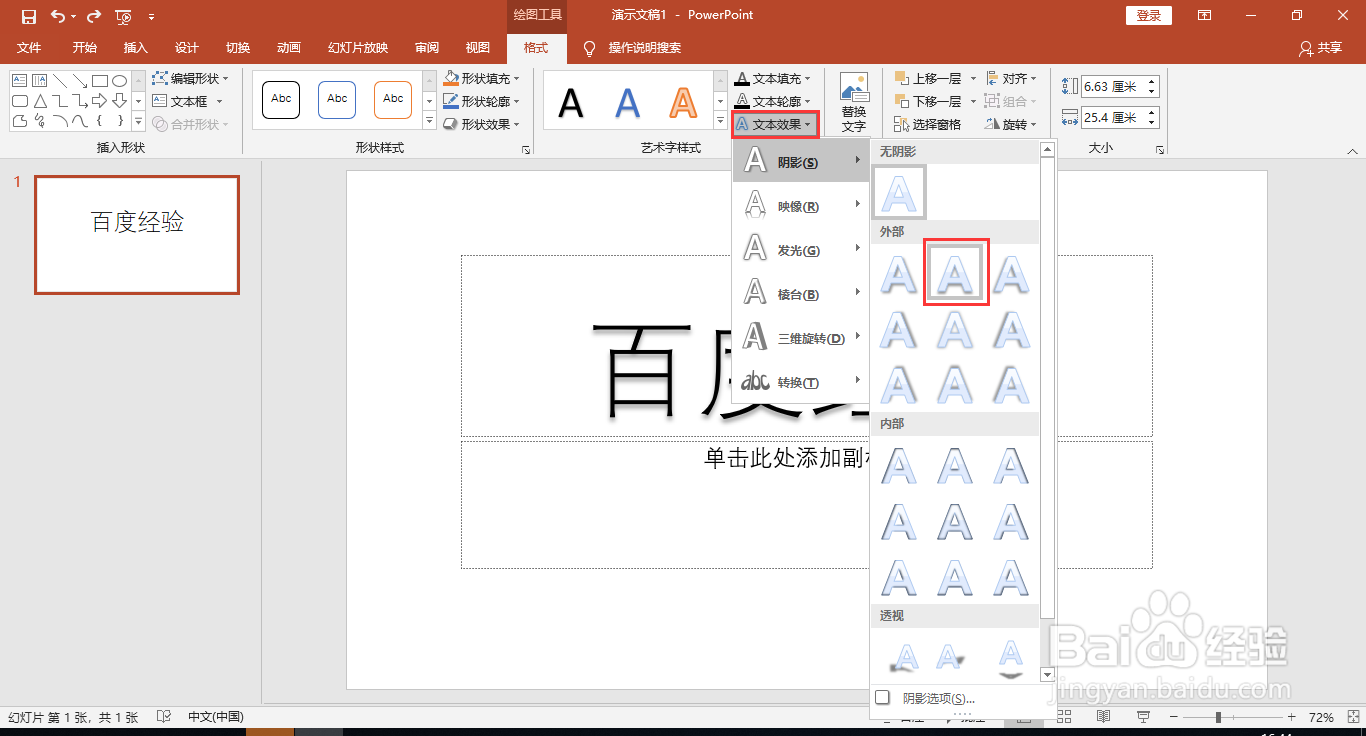Redo the last action
Image resolution: width=1366 pixels, height=736 pixels.
pyautogui.click(x=94, y=16)
